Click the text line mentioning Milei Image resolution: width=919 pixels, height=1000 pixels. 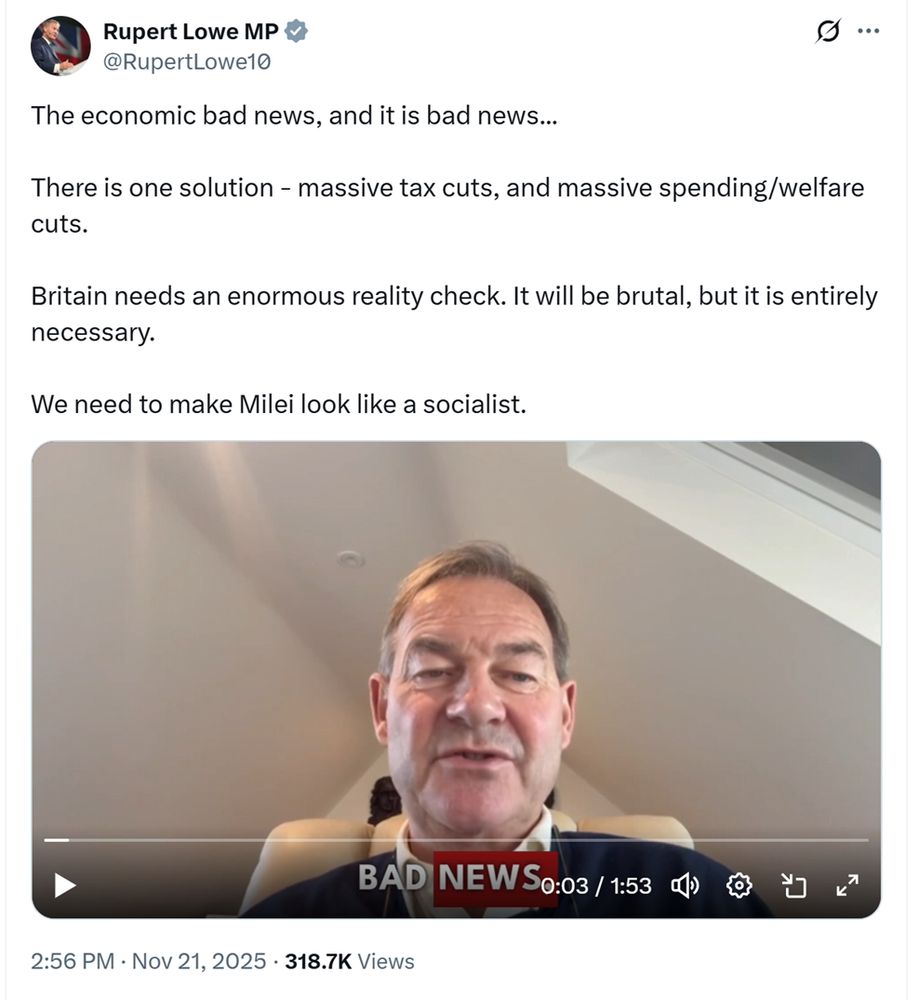tap(279, 404)
